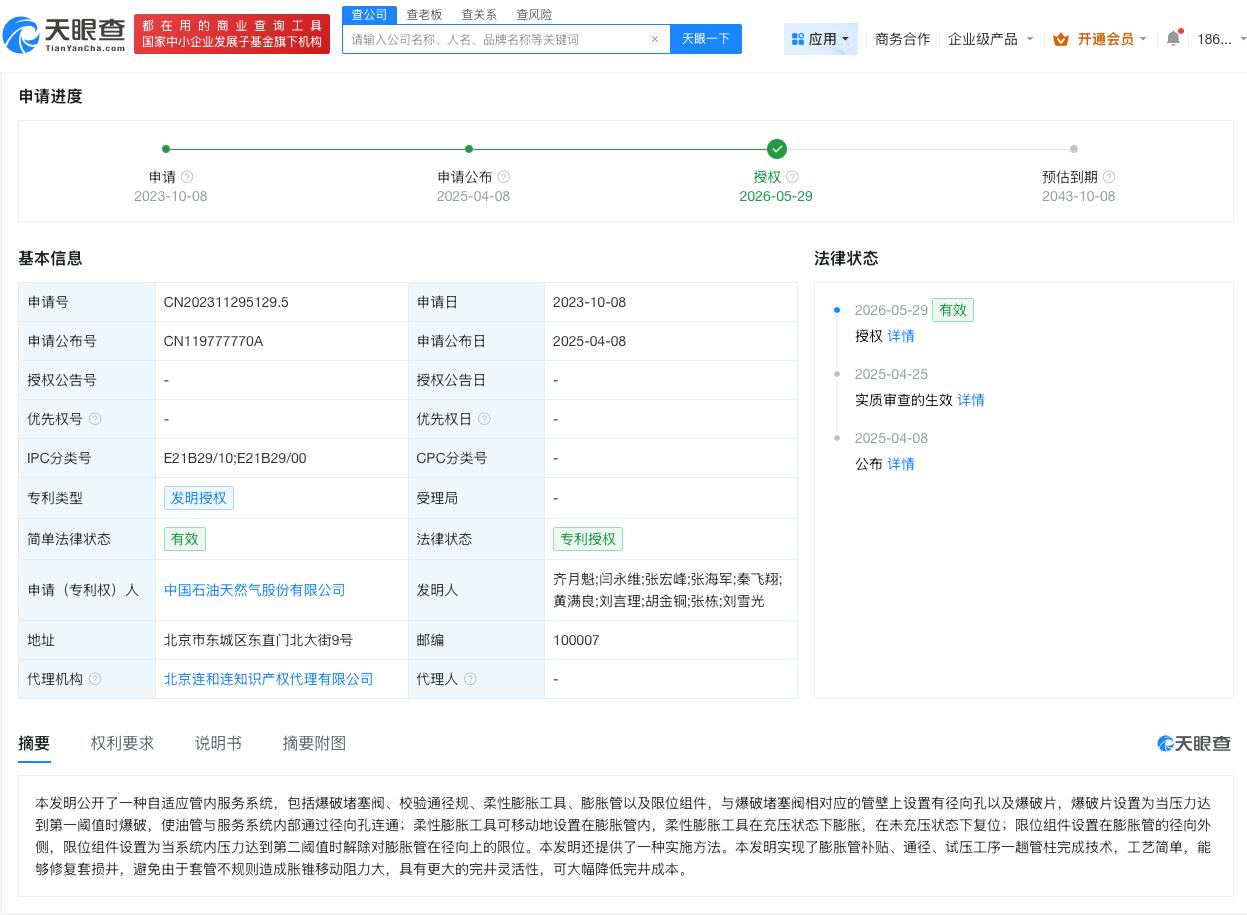Viewport: 1247px width, 915px height.
Task: Click the 预估到期 progress step dot
Action: coord(1074,149)
